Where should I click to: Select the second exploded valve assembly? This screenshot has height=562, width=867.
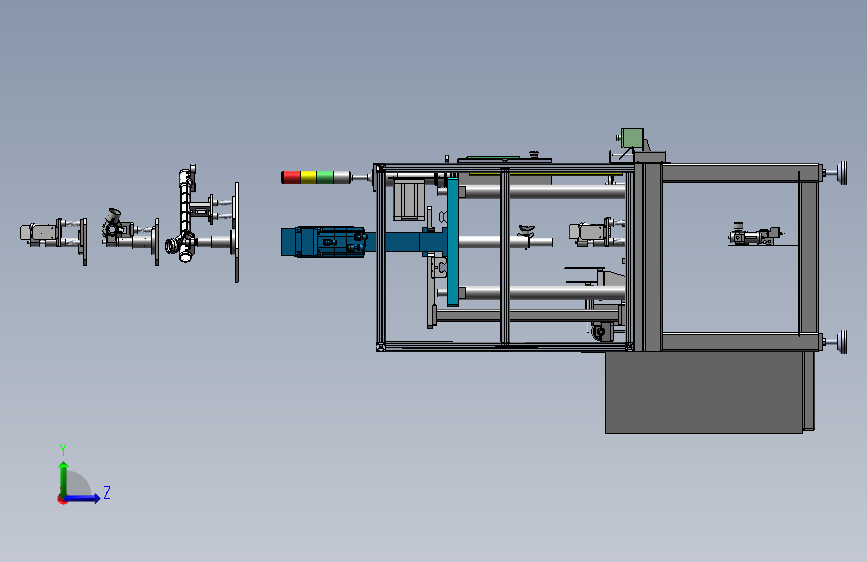click(x=130, y=235)
